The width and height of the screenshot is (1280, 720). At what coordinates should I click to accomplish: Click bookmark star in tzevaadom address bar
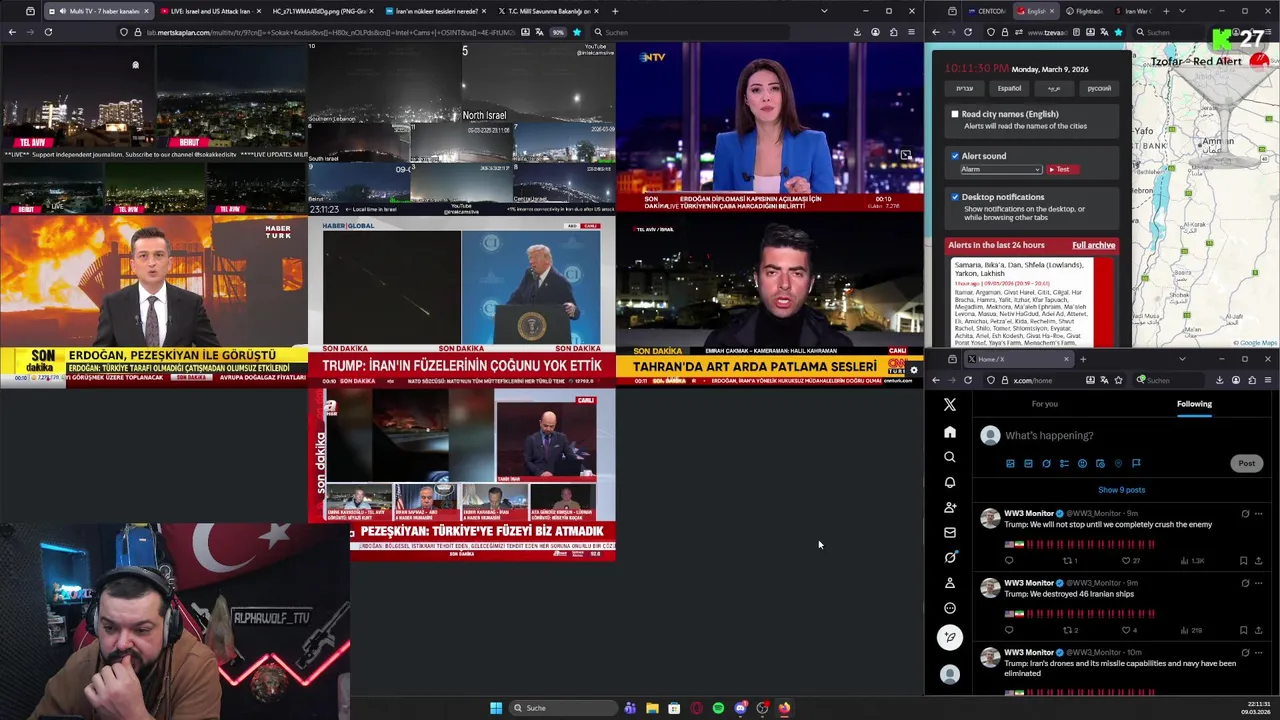[1118, 32]
